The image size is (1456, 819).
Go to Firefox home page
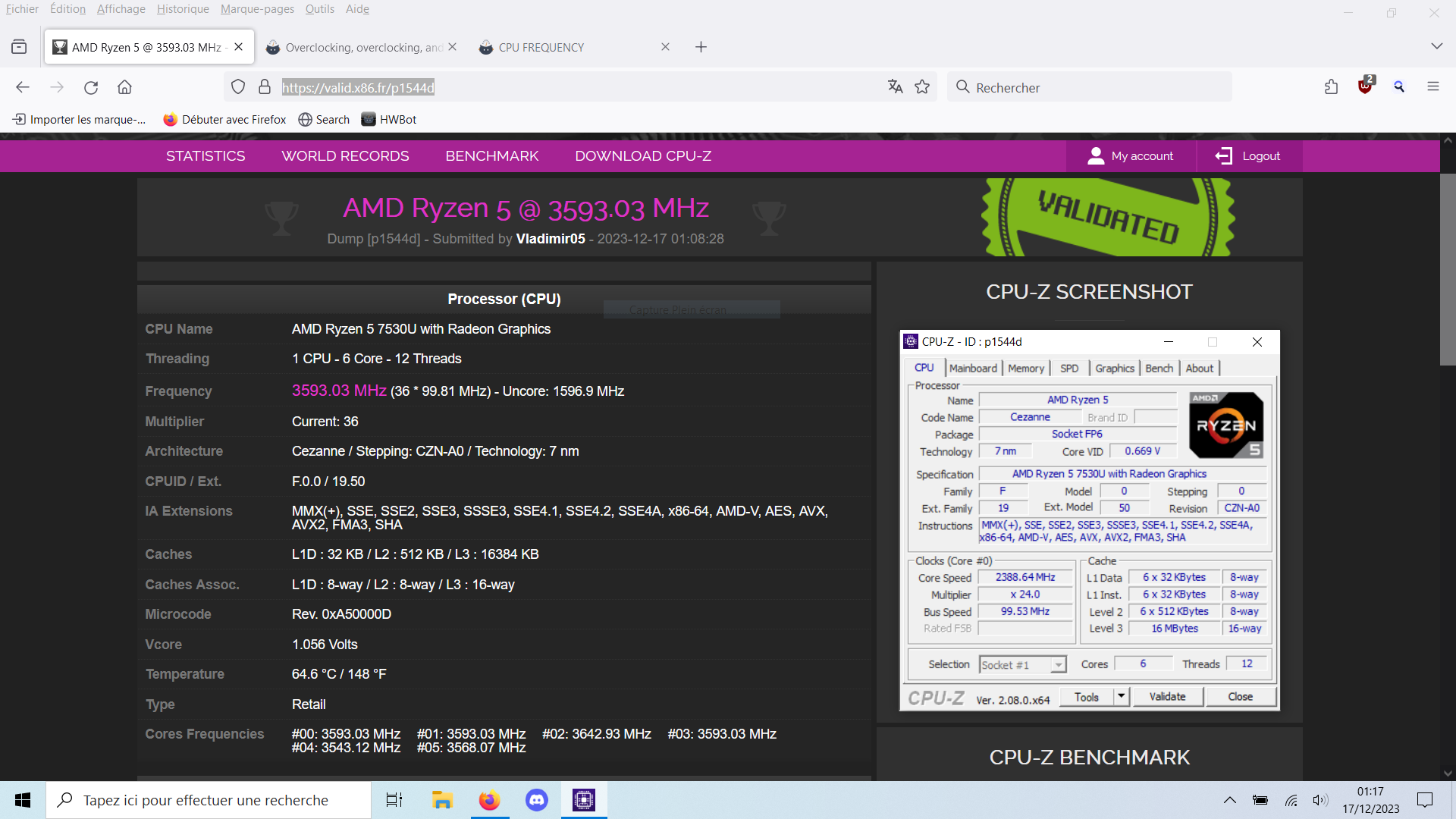(x=125, y=87)
